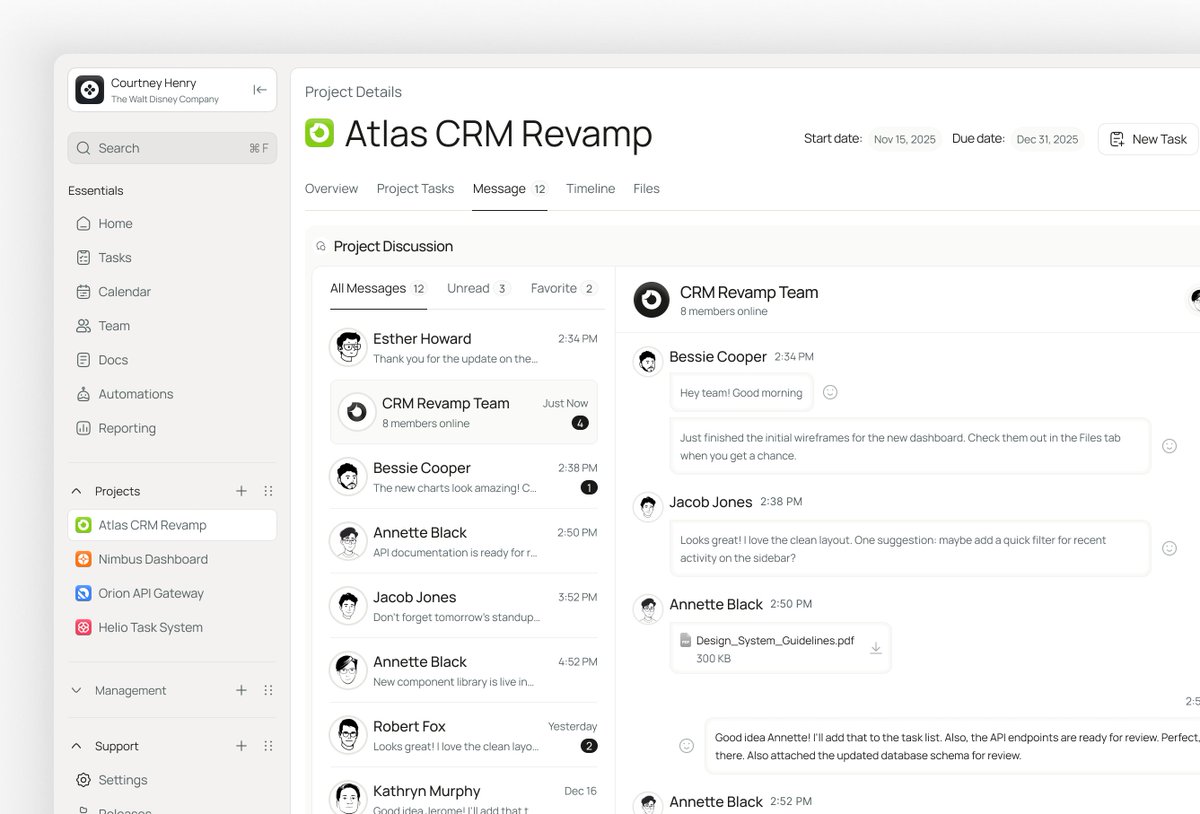This screenshot has height=814, width=1200.
Task: Switch to the Project Tasks tab
Action: click(x=415, y=189)
